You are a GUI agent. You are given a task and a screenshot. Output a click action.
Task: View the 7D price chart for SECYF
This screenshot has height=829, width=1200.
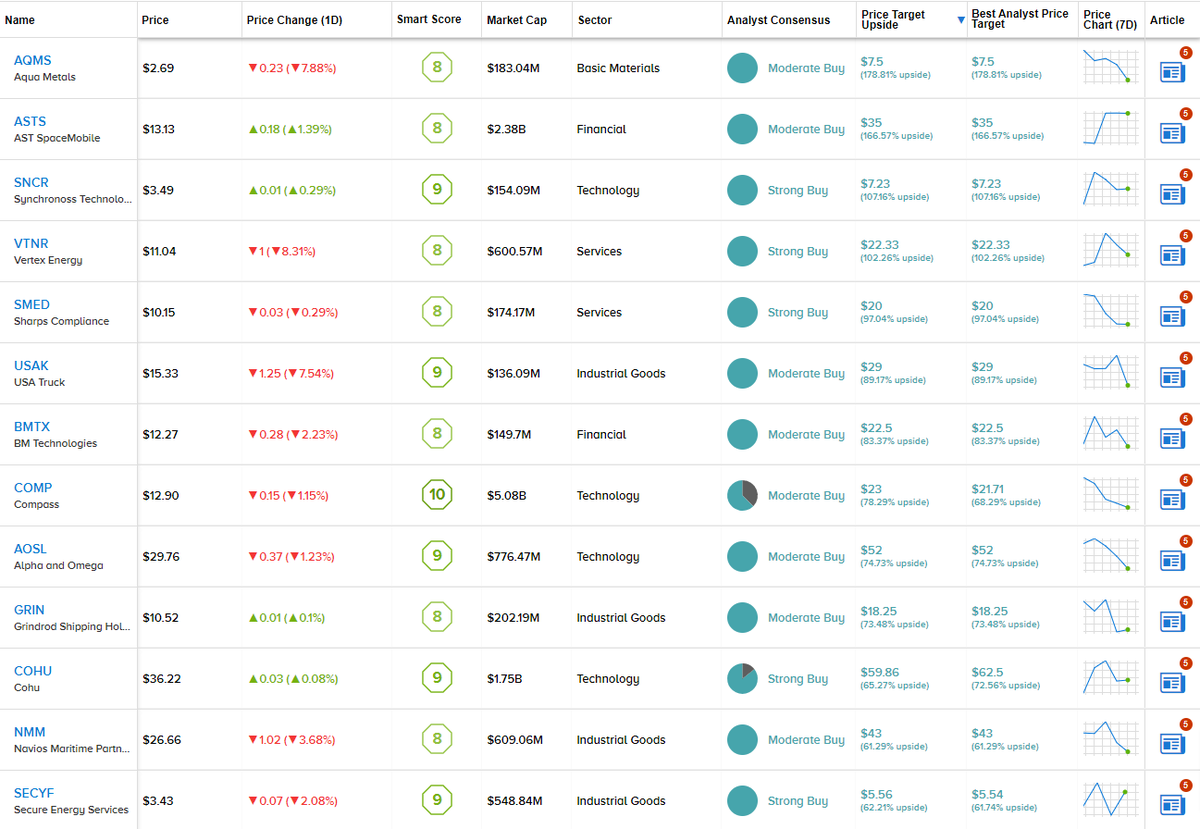[1110, 799]
